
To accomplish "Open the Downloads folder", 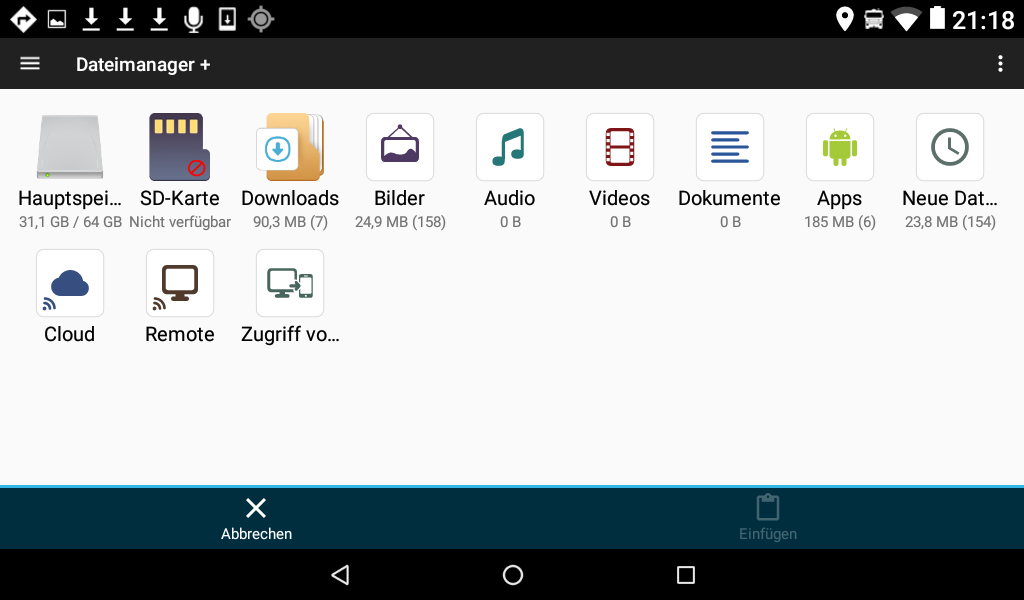I will click(x=290, y=148).
